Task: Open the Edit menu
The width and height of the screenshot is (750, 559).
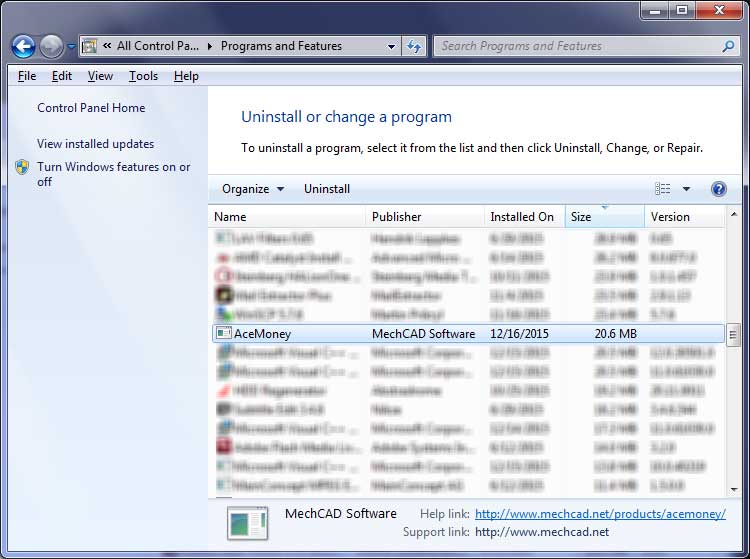Action: (x=62, y=76)
